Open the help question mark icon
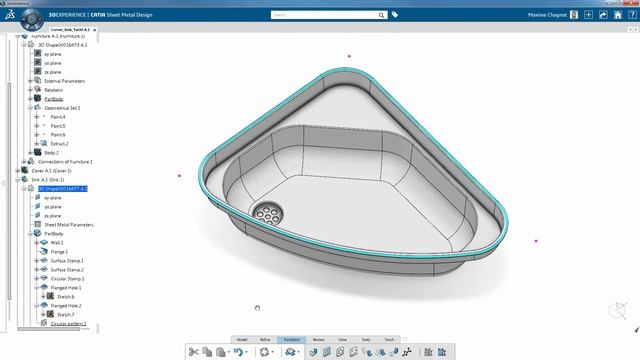Viewport: 640px width, 360px height. (632, 15)
